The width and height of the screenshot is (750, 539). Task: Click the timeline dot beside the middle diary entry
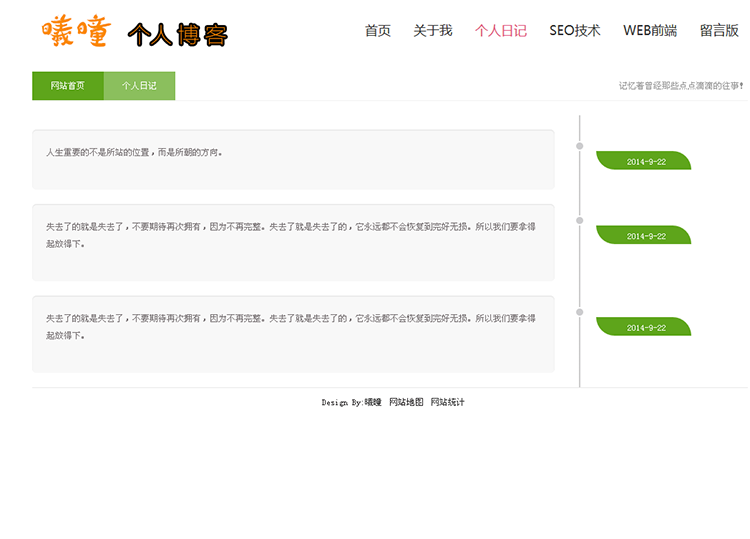[x=580, y=220]
